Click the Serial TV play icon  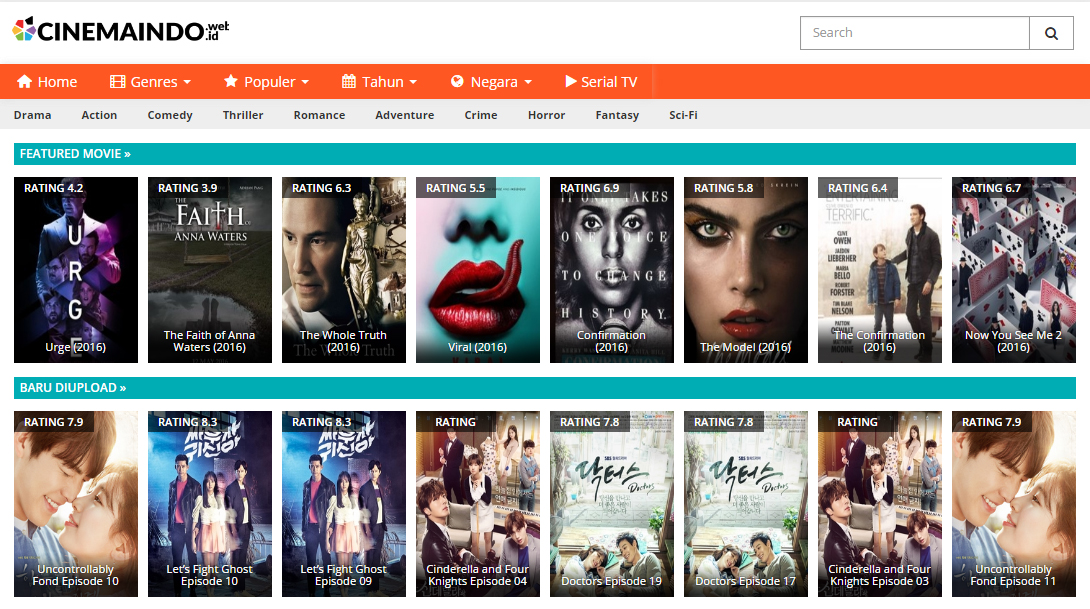(571, 81)
